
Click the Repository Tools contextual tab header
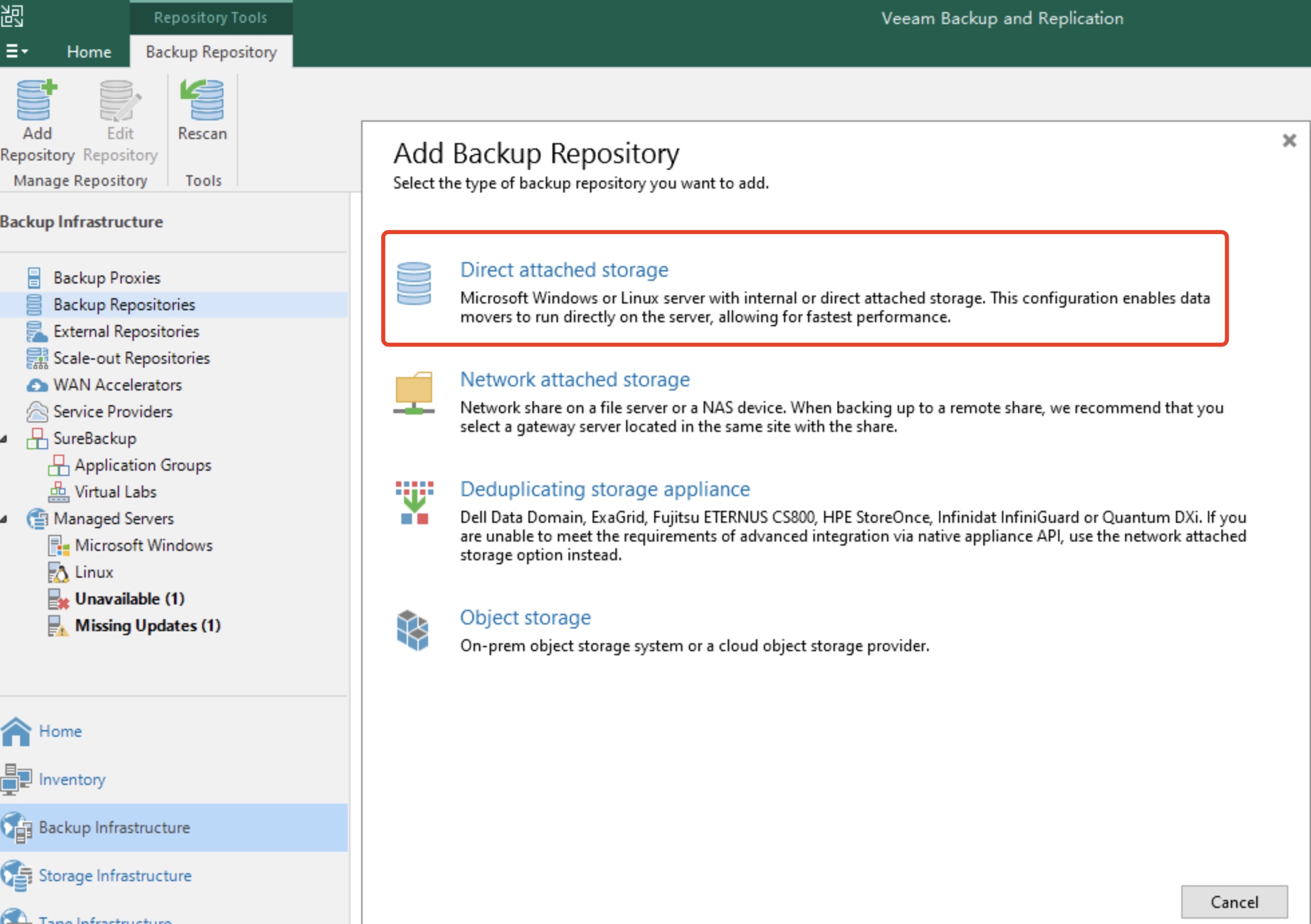210,17
